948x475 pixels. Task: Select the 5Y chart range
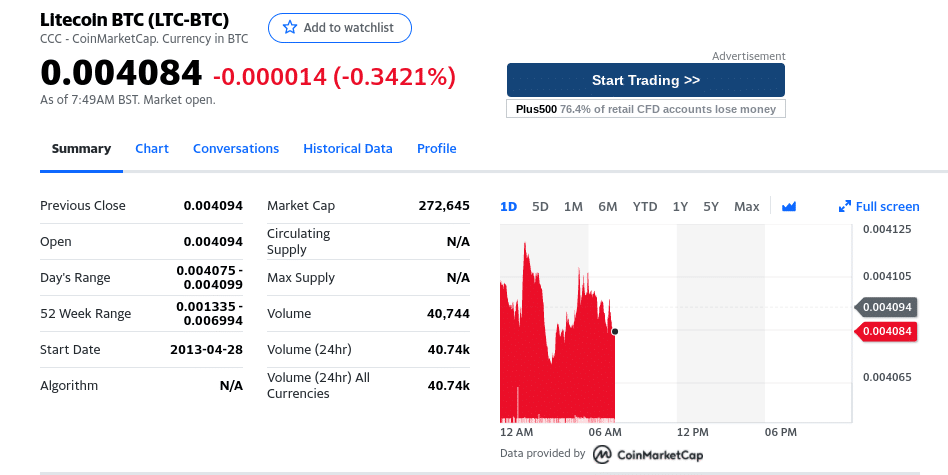tap(711, 207)
